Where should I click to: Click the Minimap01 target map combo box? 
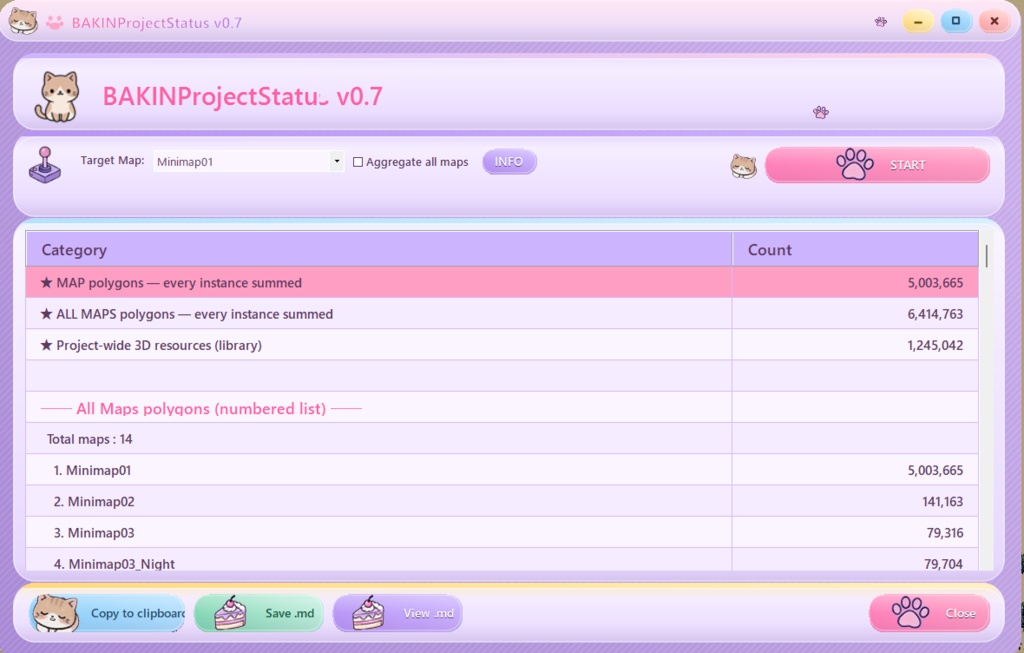tap(248, 161)
